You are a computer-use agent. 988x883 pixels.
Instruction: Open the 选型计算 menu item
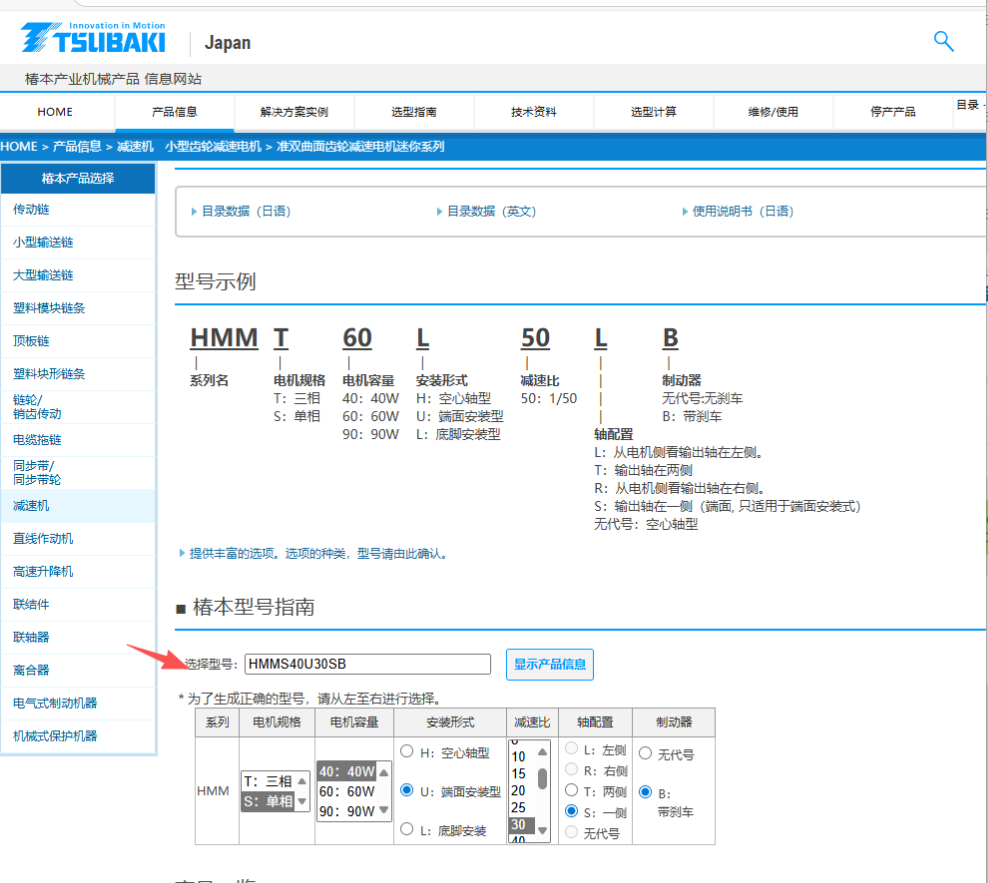(652, 112)
